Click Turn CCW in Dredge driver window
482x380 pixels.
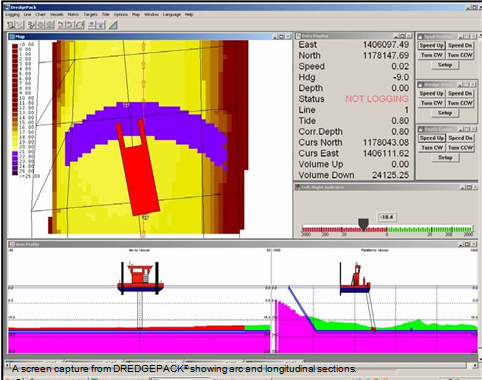(460, 103)
